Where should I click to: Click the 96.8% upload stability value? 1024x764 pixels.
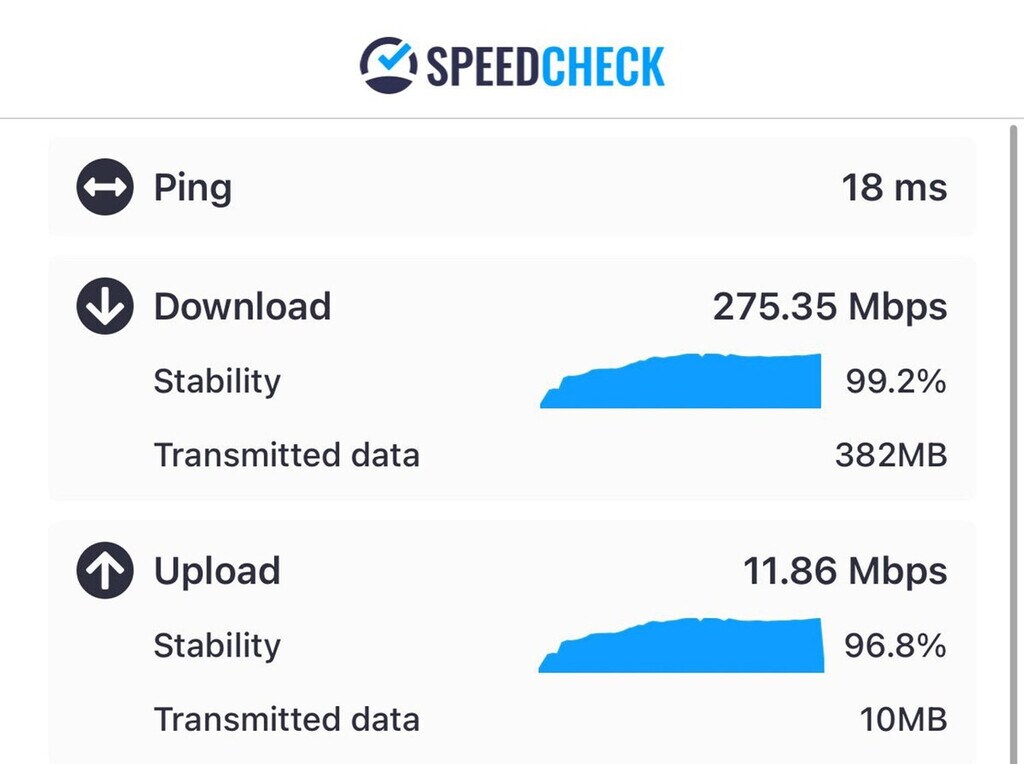pyautogui.click(x=896, y=645)
